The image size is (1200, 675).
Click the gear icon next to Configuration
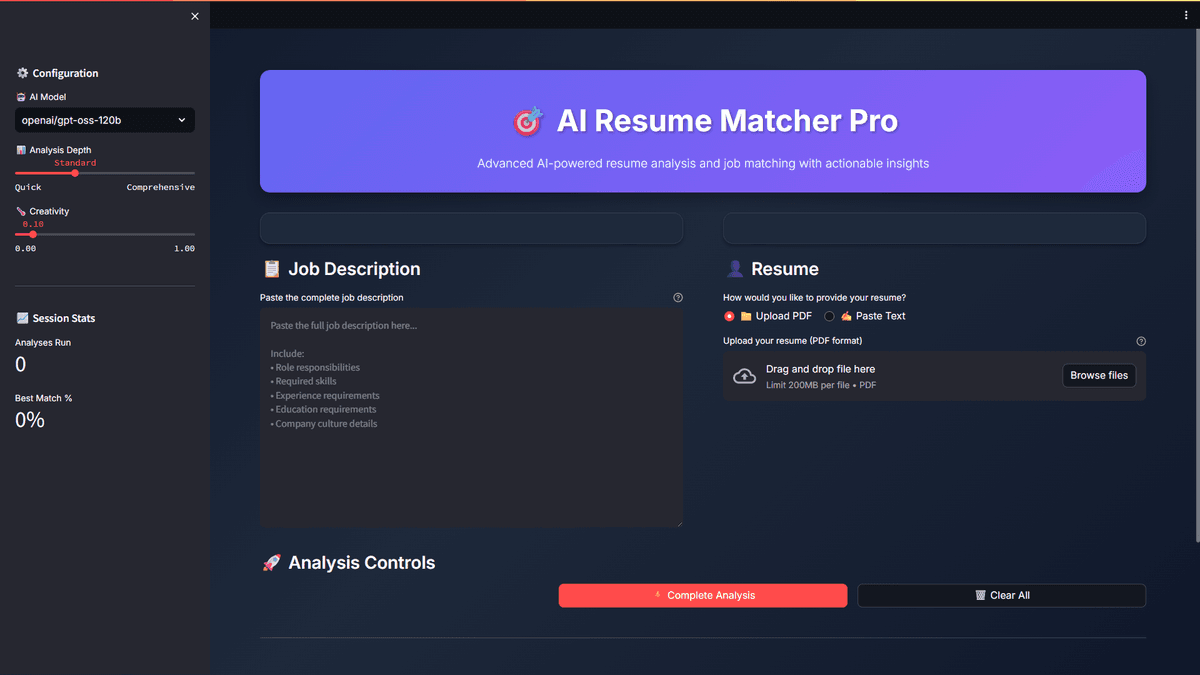click(x=22, y=73)
